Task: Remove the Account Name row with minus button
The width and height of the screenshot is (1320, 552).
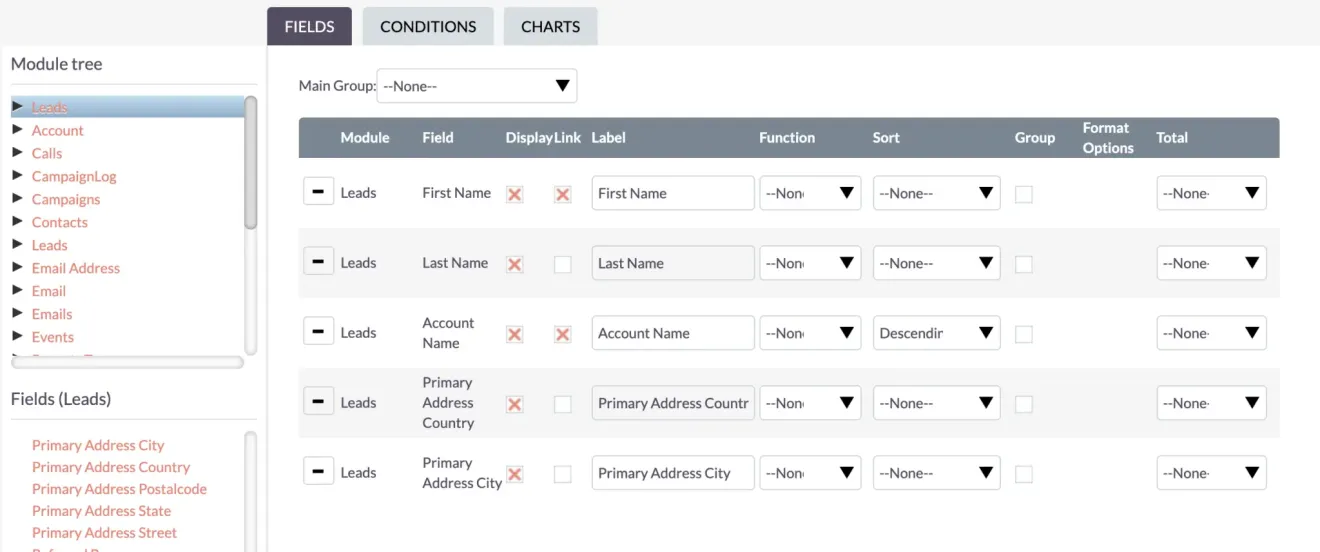Action: point(318,331)
